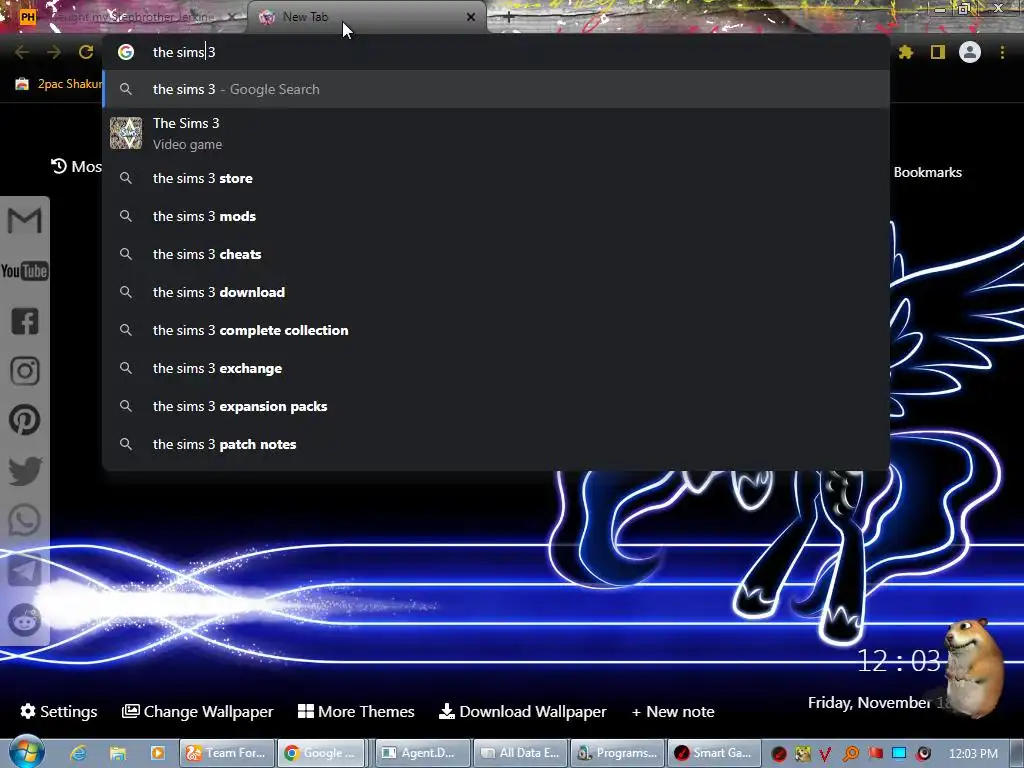1024x768 pixels.
Task: Open the Bookmarks link on new tab page
Action: [927, 172]
